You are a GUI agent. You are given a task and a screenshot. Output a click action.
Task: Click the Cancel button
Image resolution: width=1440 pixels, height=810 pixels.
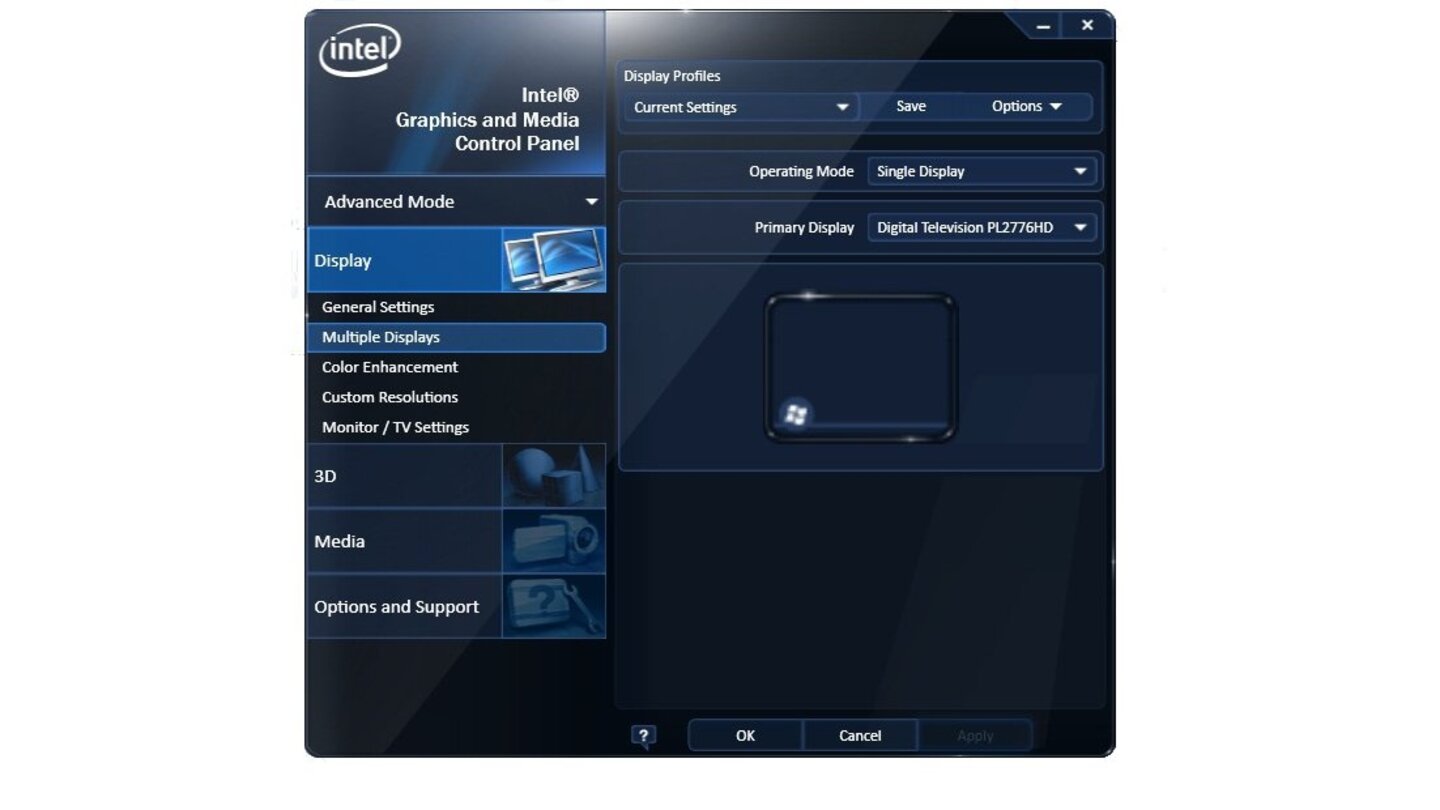[860, 735]
